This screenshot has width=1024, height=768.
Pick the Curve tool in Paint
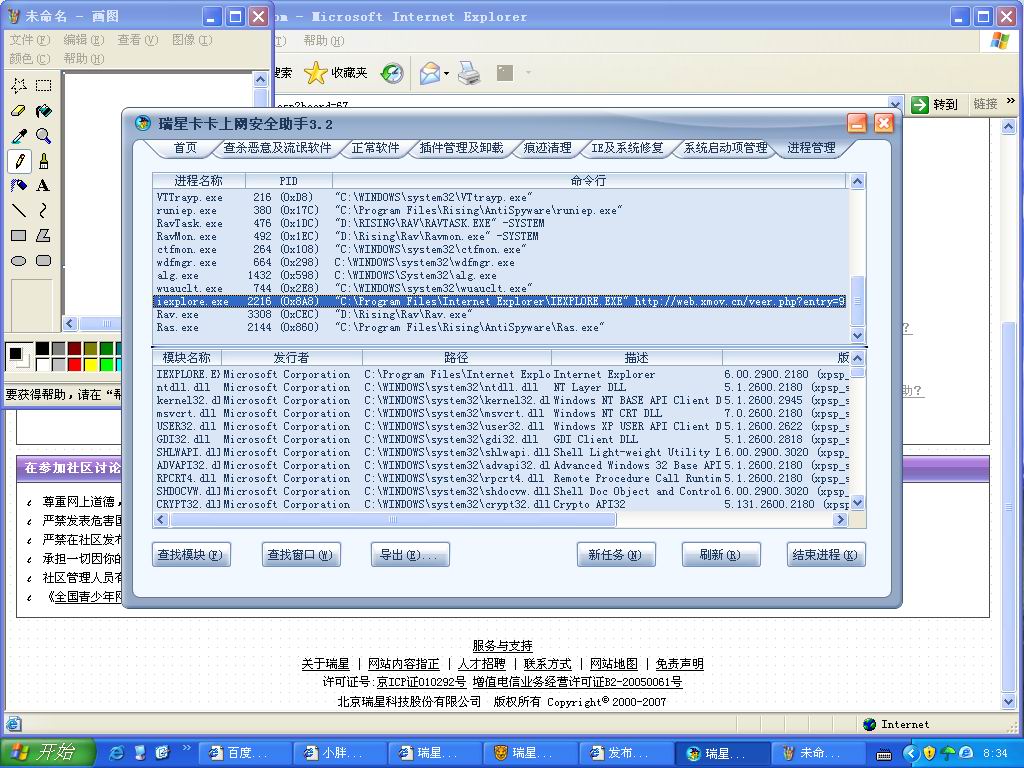[x=44, y=210]
